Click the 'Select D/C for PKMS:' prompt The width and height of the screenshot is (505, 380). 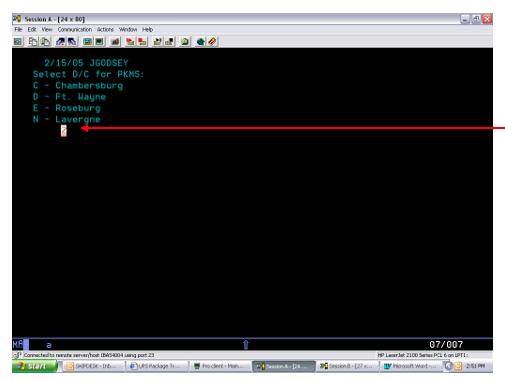pos(88,74)
